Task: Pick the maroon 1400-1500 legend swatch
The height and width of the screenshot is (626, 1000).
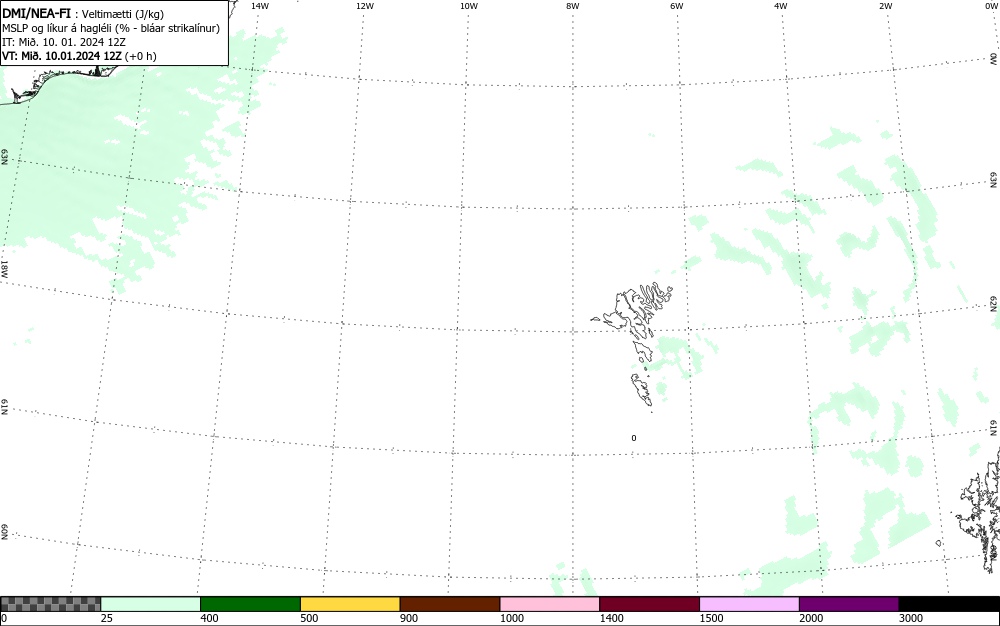Action: pos(649,604)
